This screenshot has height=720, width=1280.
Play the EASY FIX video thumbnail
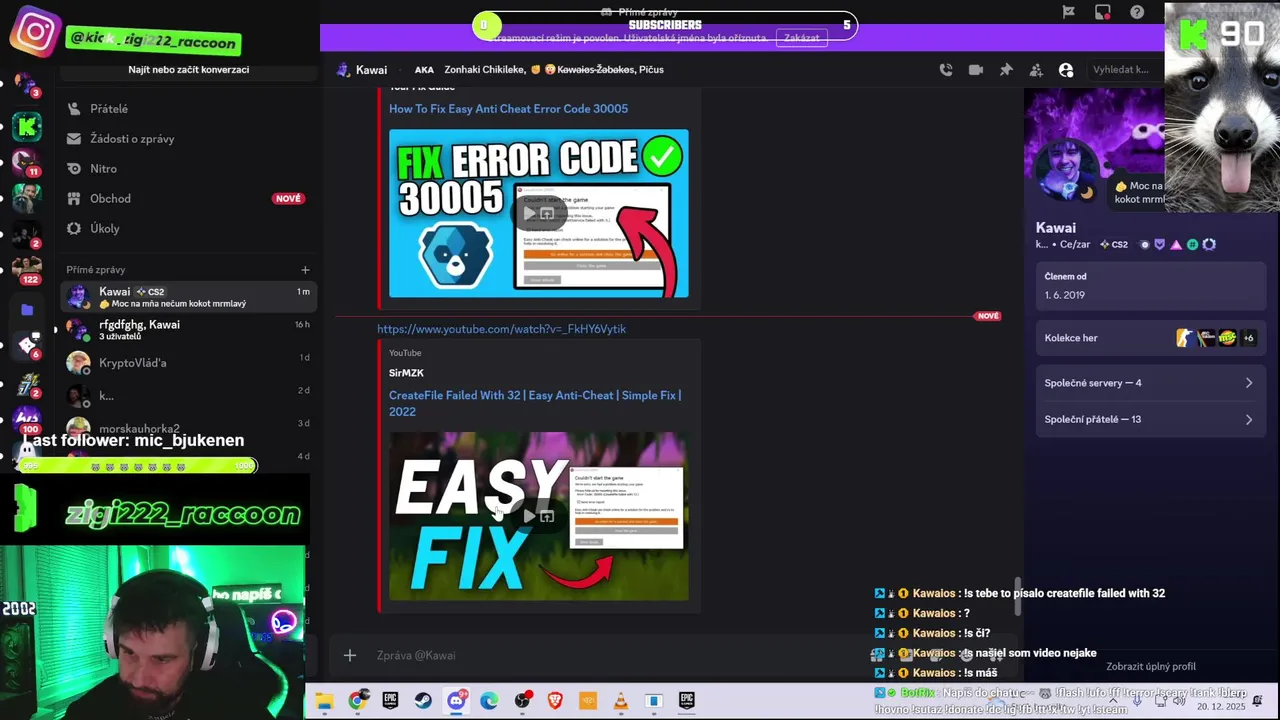click(x=539, y=516)
